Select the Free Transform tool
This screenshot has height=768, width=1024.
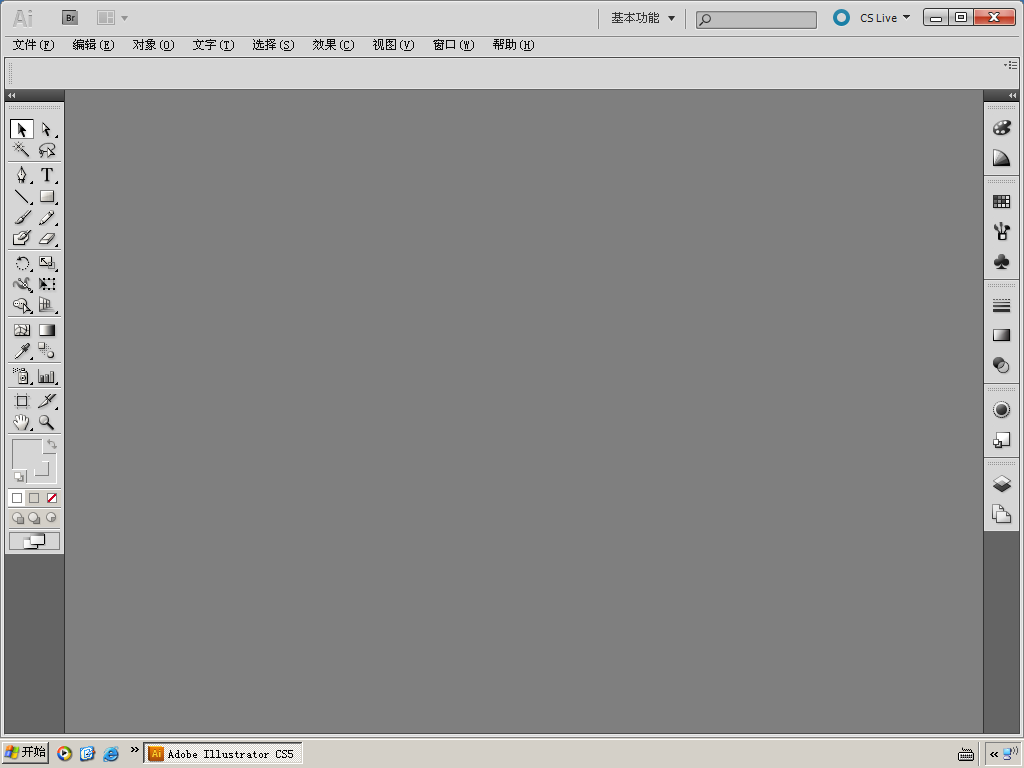coord(46,284)
